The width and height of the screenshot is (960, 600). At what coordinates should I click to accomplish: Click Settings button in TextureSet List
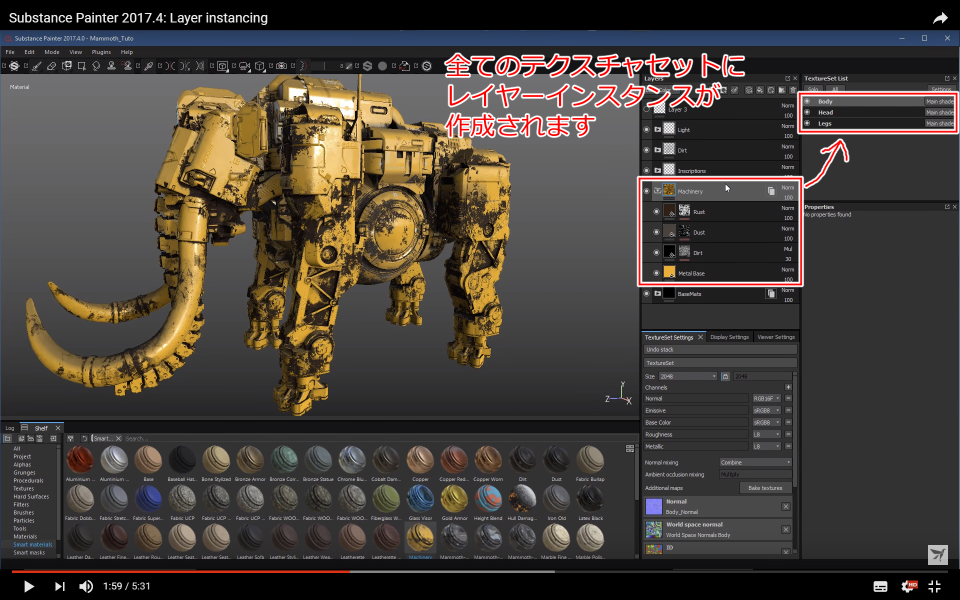(941, 89)
